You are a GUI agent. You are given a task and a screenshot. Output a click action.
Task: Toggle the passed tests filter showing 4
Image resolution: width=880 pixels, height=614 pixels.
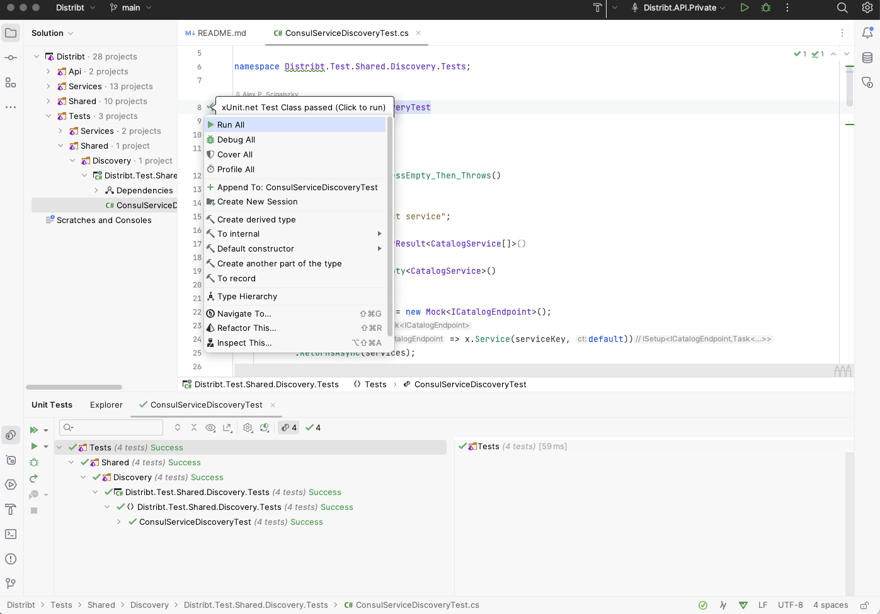pyautogui.click(x=313, y=428)
